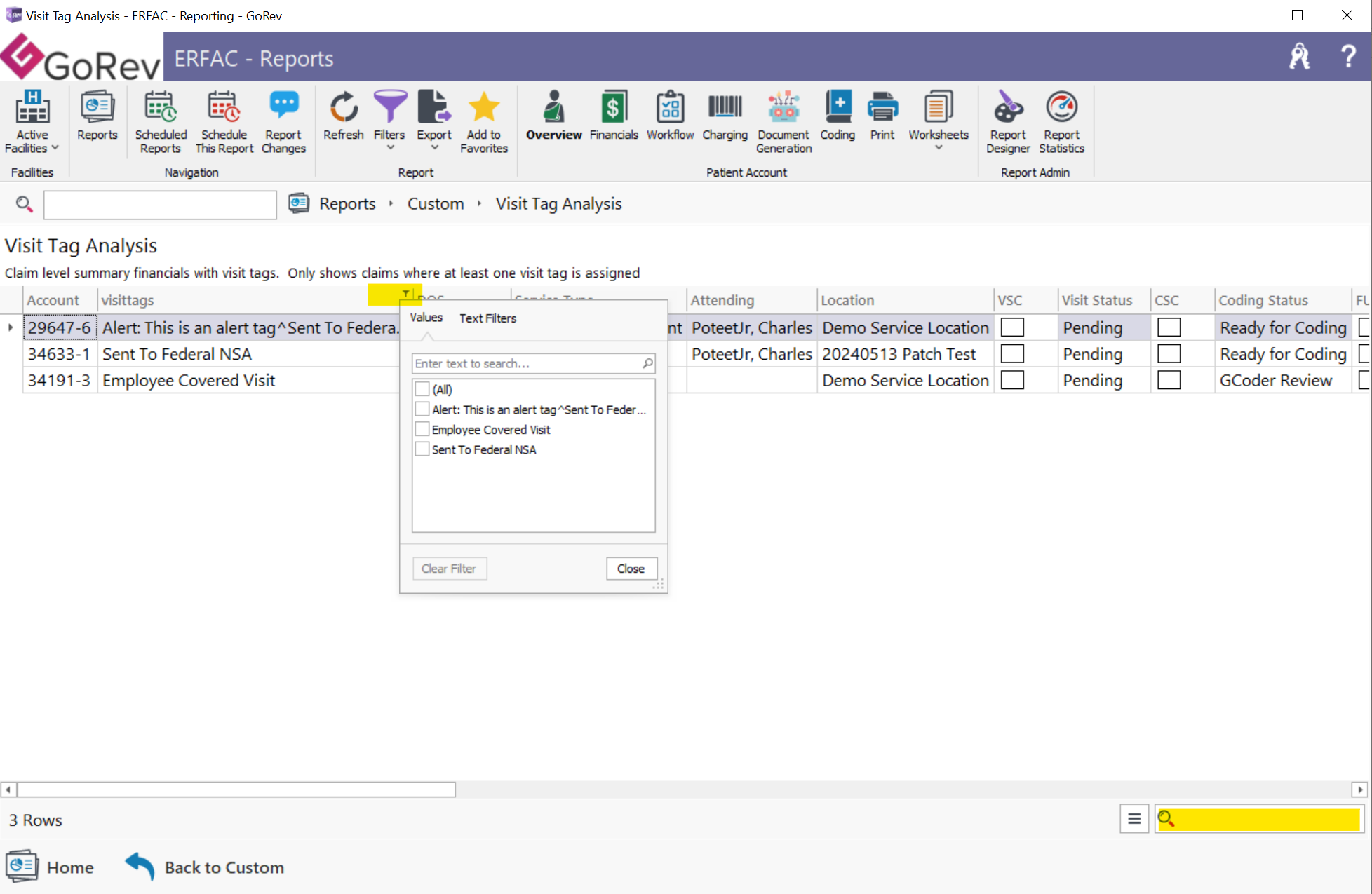Toggle VSC checkbox for account 29647-6
The height and width of the screenshot is (894, 1372).
(x=1012, y=327)
